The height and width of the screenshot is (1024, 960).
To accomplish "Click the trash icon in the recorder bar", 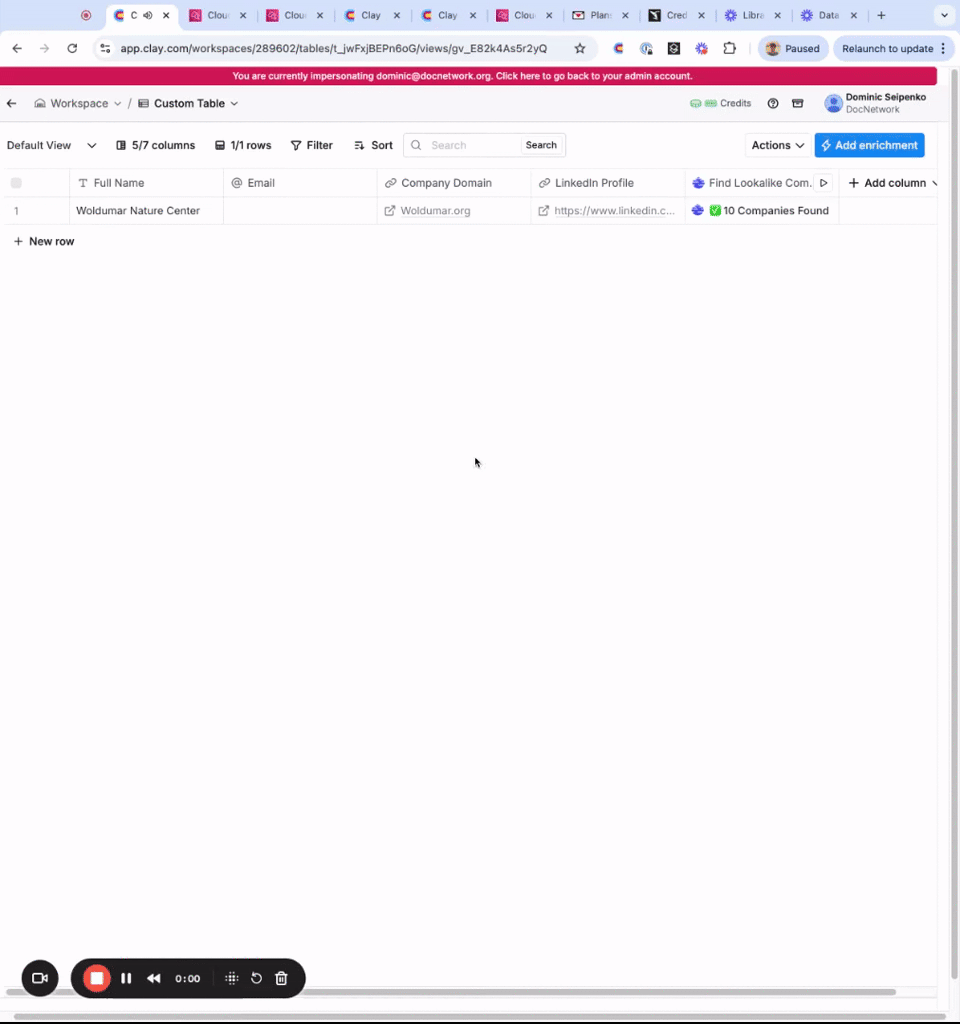I will 281,978.
